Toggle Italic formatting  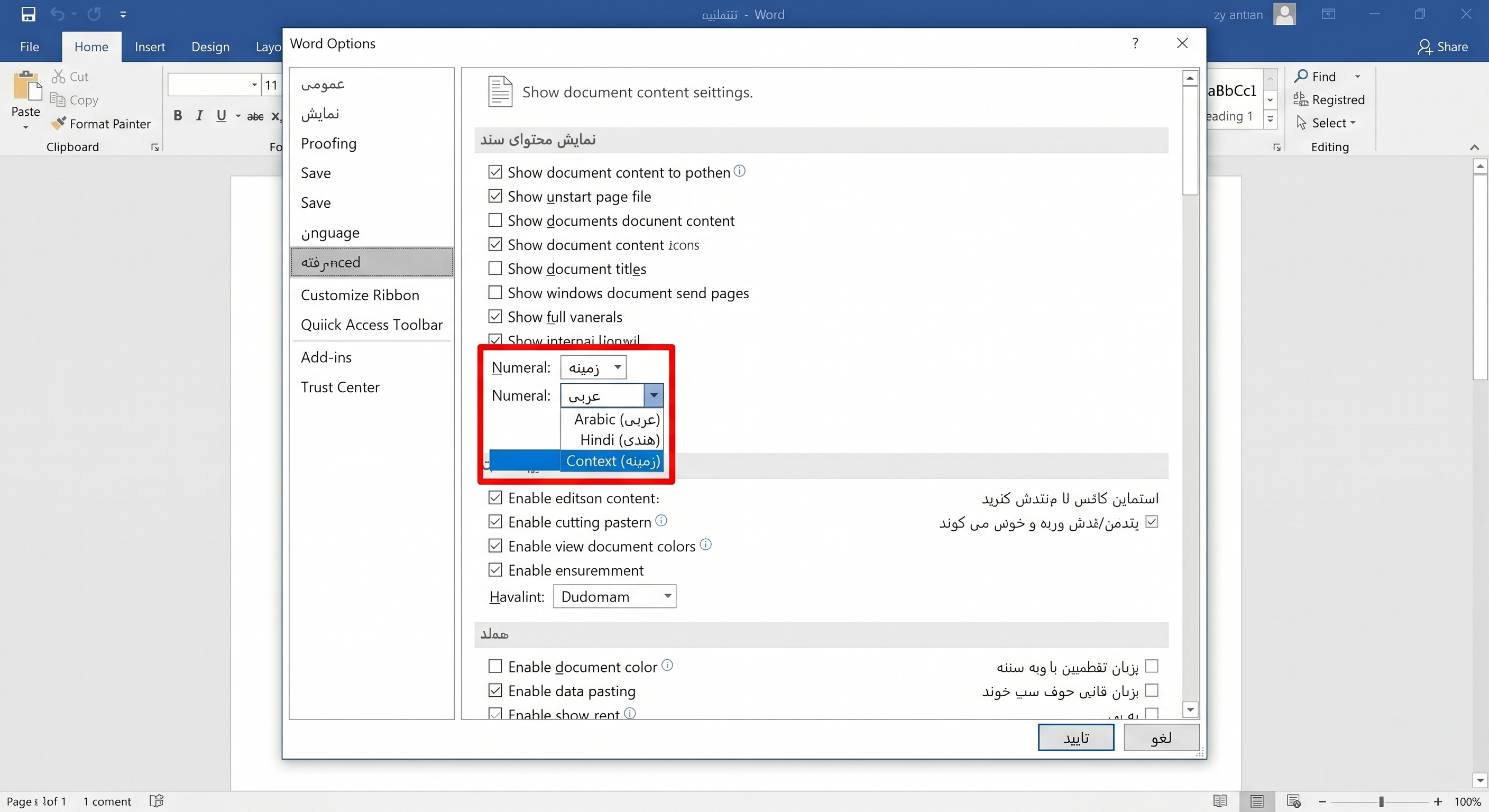click(199, 116)
